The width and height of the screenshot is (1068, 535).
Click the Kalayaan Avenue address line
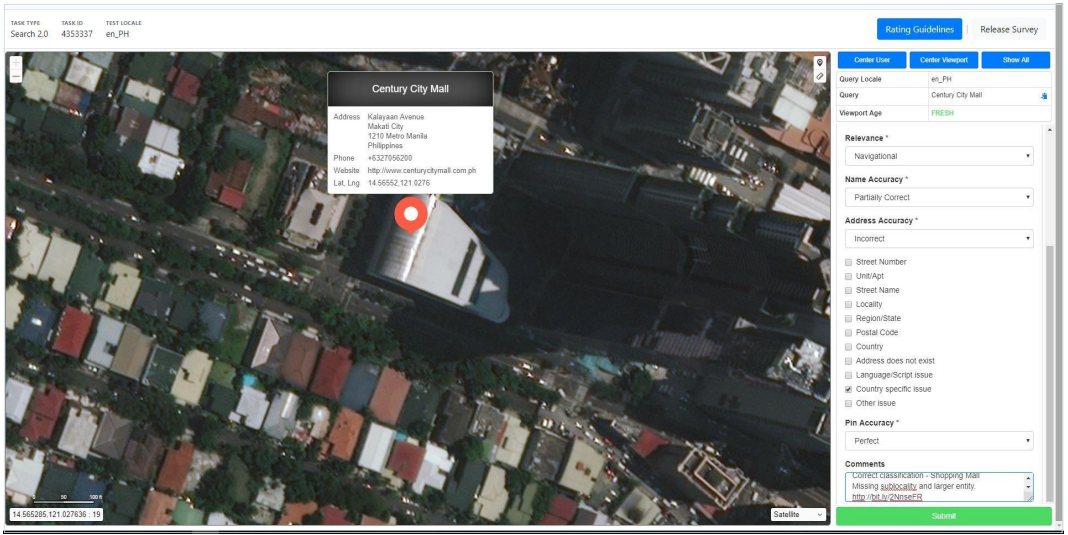coord(395,117)
